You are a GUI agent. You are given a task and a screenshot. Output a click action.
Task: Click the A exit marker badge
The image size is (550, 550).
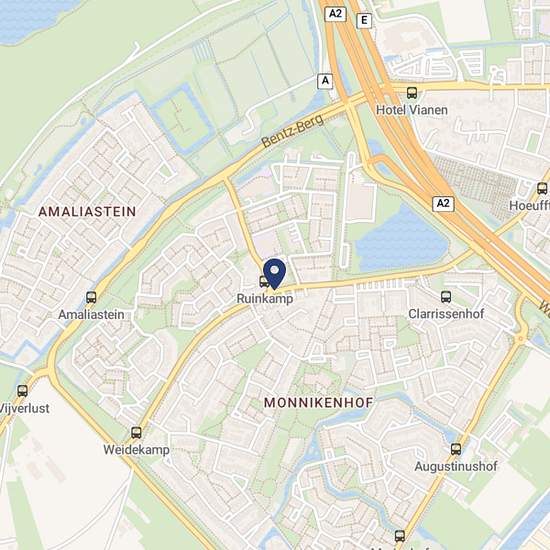click(x=325, y=81)
